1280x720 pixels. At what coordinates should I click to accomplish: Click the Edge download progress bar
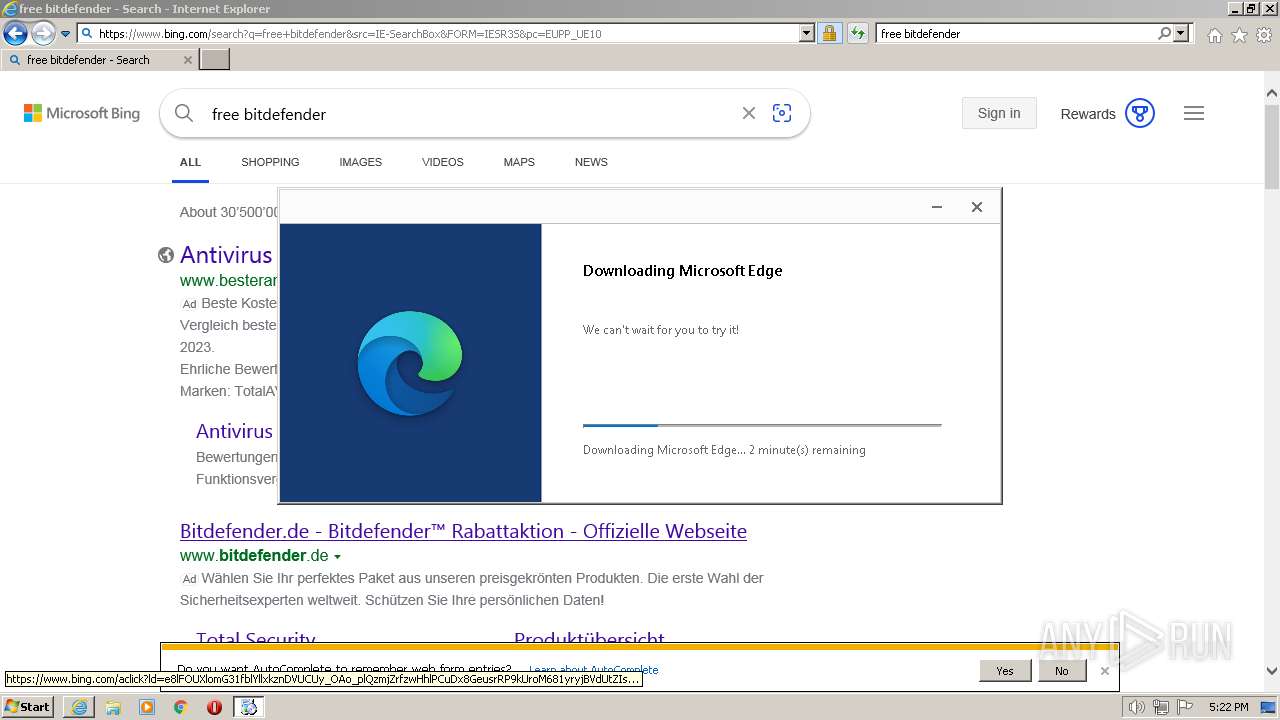762,425
